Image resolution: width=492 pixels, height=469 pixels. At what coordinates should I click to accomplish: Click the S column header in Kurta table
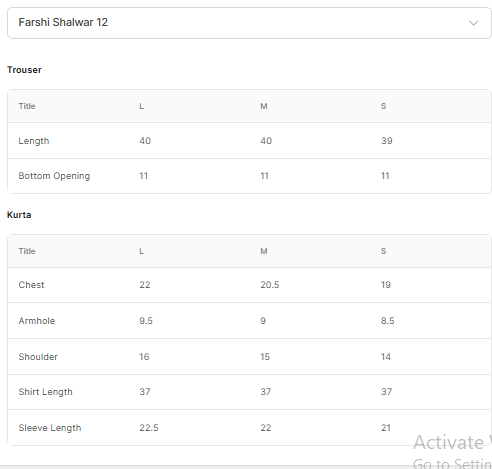click(383, 251)
